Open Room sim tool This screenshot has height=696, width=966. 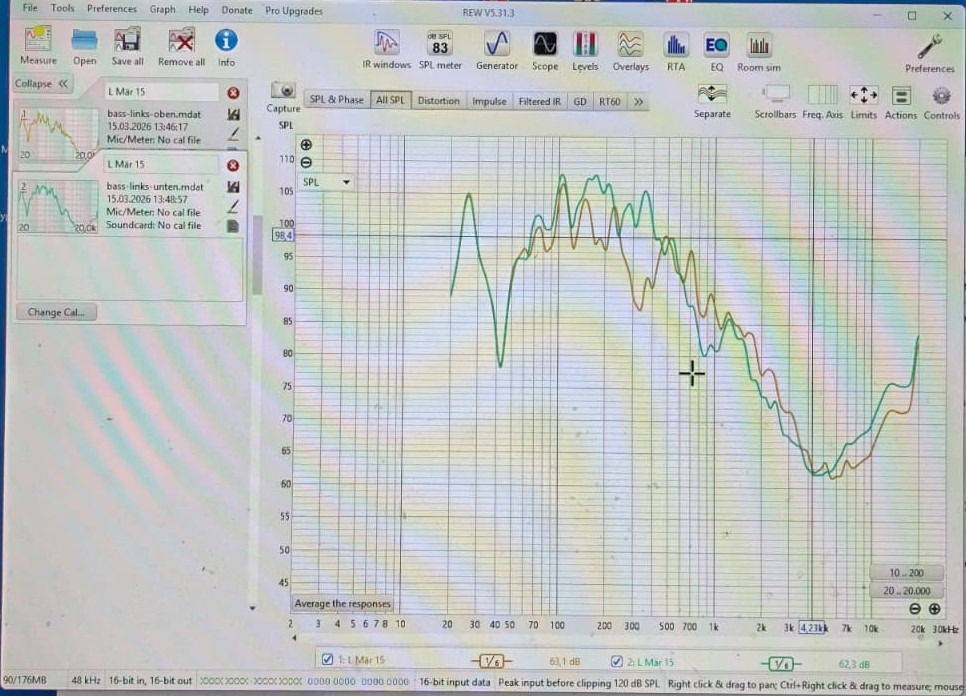[759, 53]
